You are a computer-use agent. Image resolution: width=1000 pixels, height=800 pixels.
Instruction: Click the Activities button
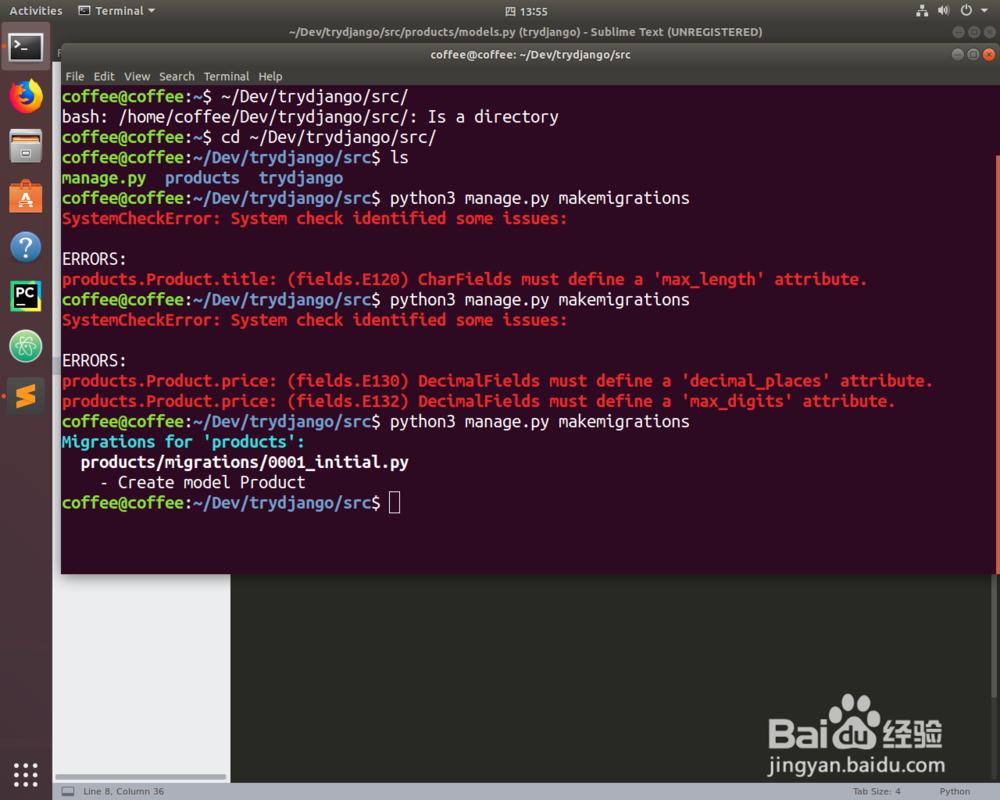(36, 11)
